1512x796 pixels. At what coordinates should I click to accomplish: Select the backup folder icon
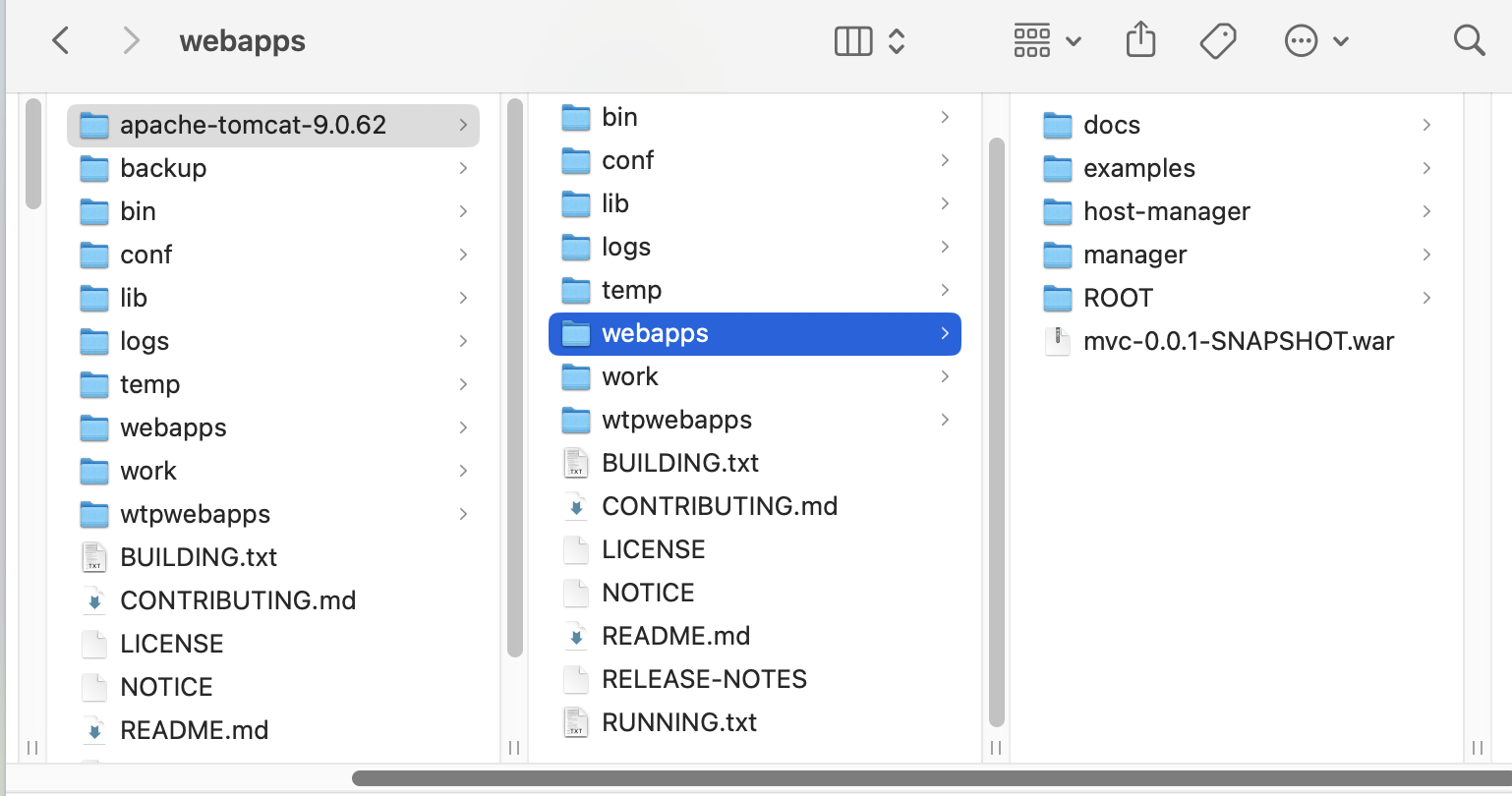[x=94, y=168]
